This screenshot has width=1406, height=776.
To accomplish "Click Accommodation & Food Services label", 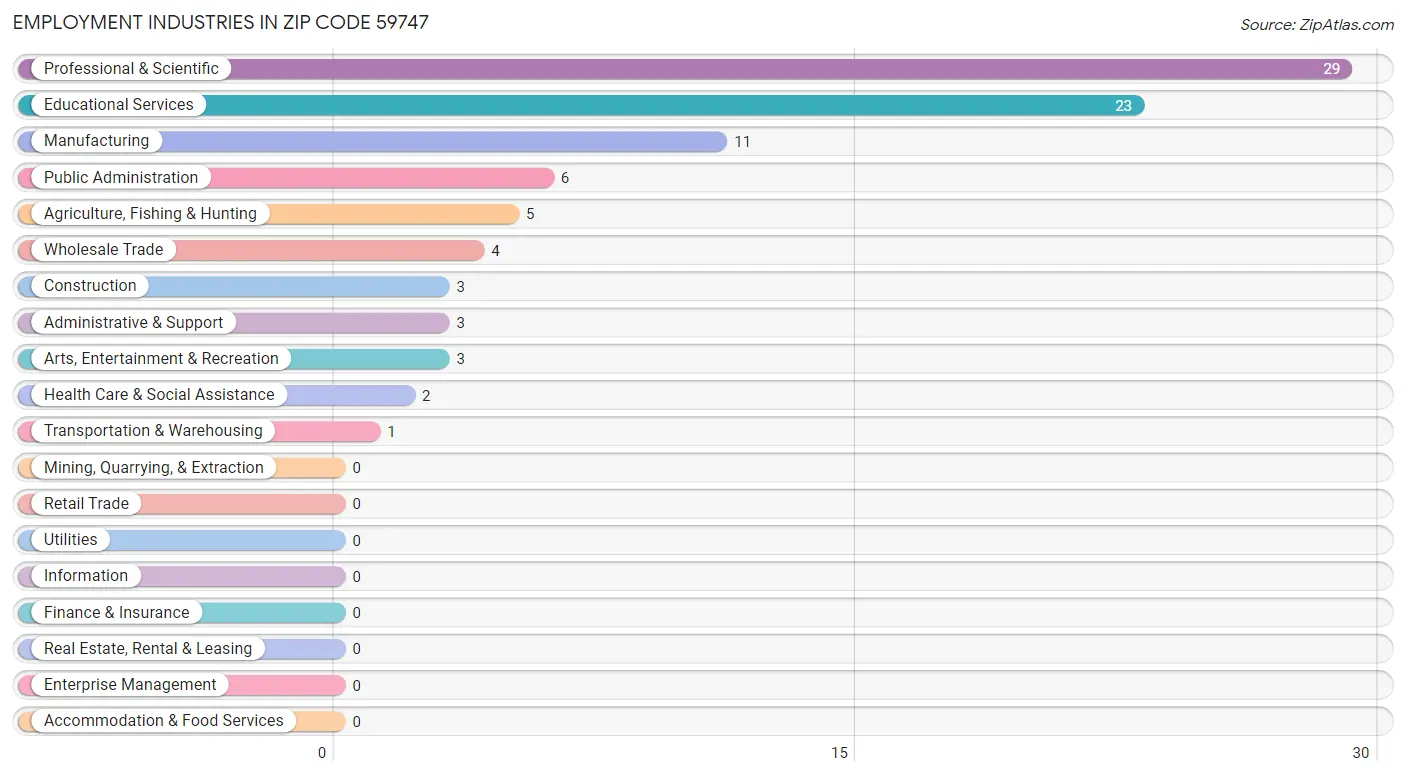I will 164,721.
